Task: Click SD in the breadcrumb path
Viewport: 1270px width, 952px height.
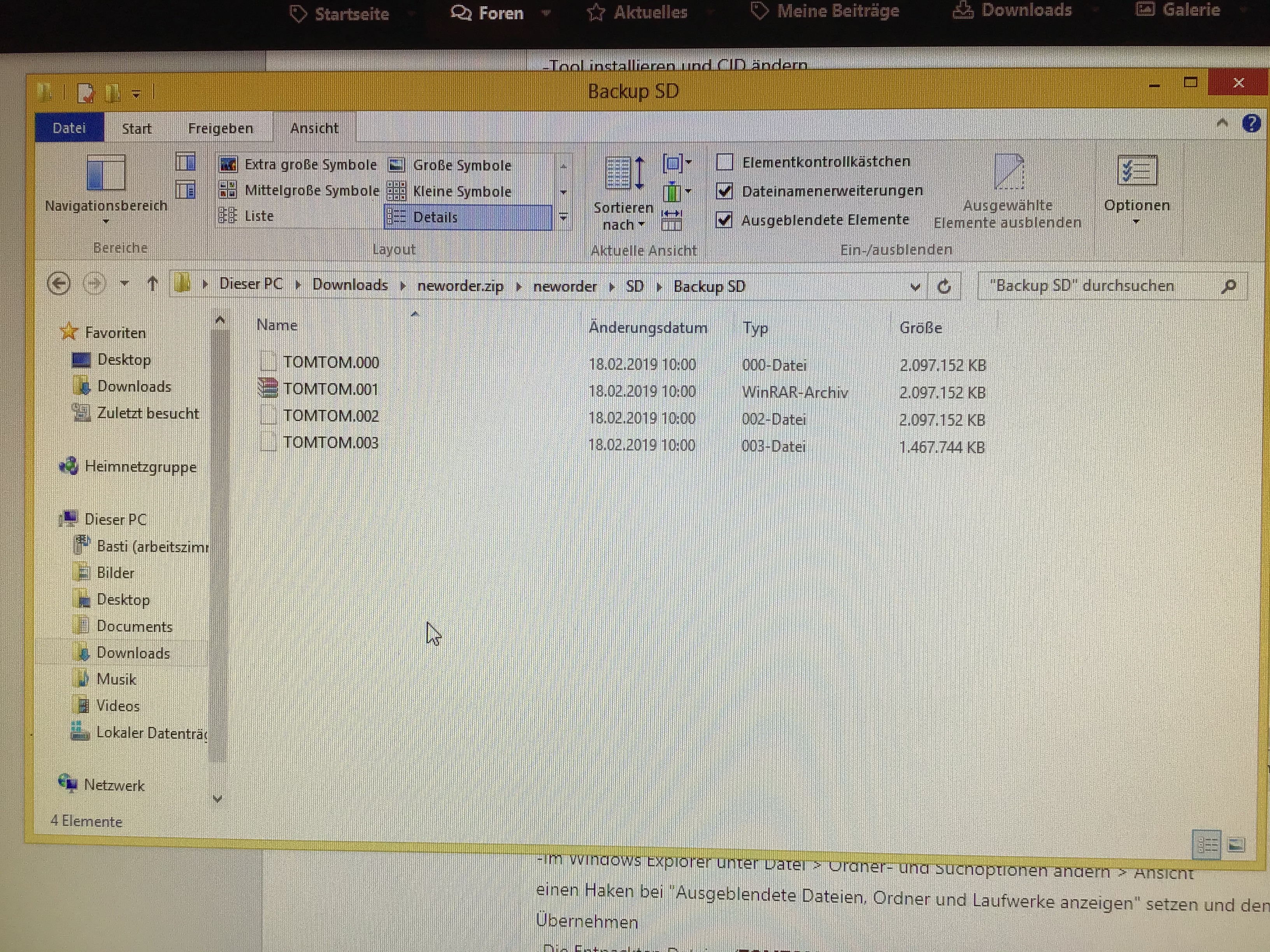Action: [x=635, y=286]
